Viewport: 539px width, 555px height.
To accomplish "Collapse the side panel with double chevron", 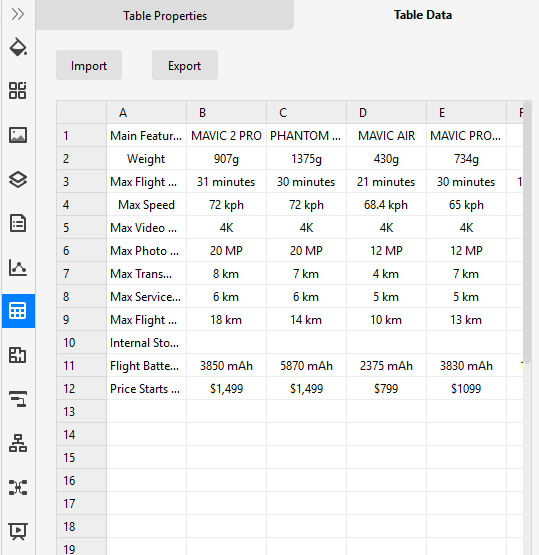I will pyautogui.click(x=18, y=15).
